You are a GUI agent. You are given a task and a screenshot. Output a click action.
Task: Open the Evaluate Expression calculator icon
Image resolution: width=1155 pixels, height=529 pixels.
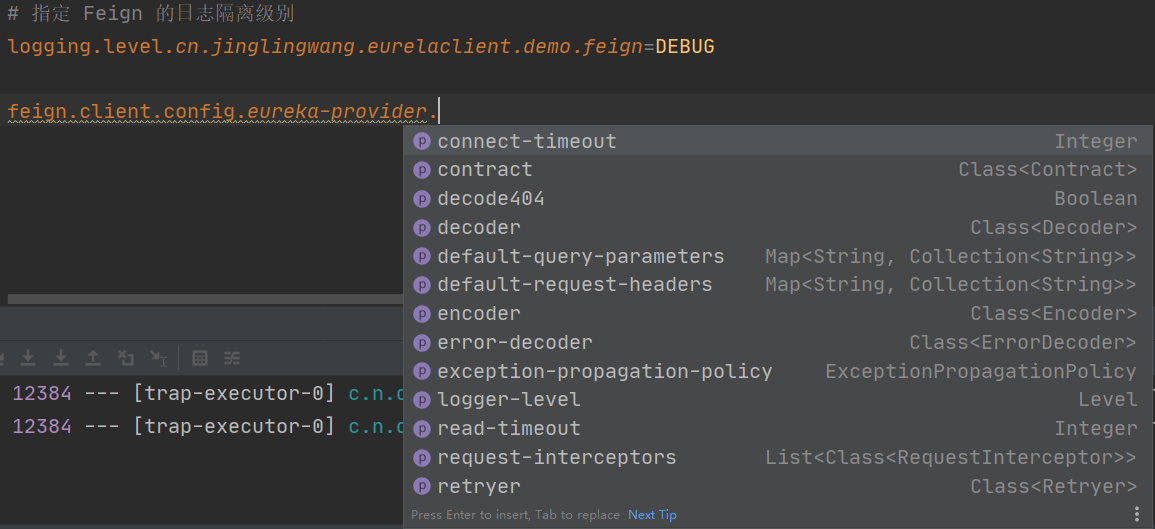click(x=200, y=358)
